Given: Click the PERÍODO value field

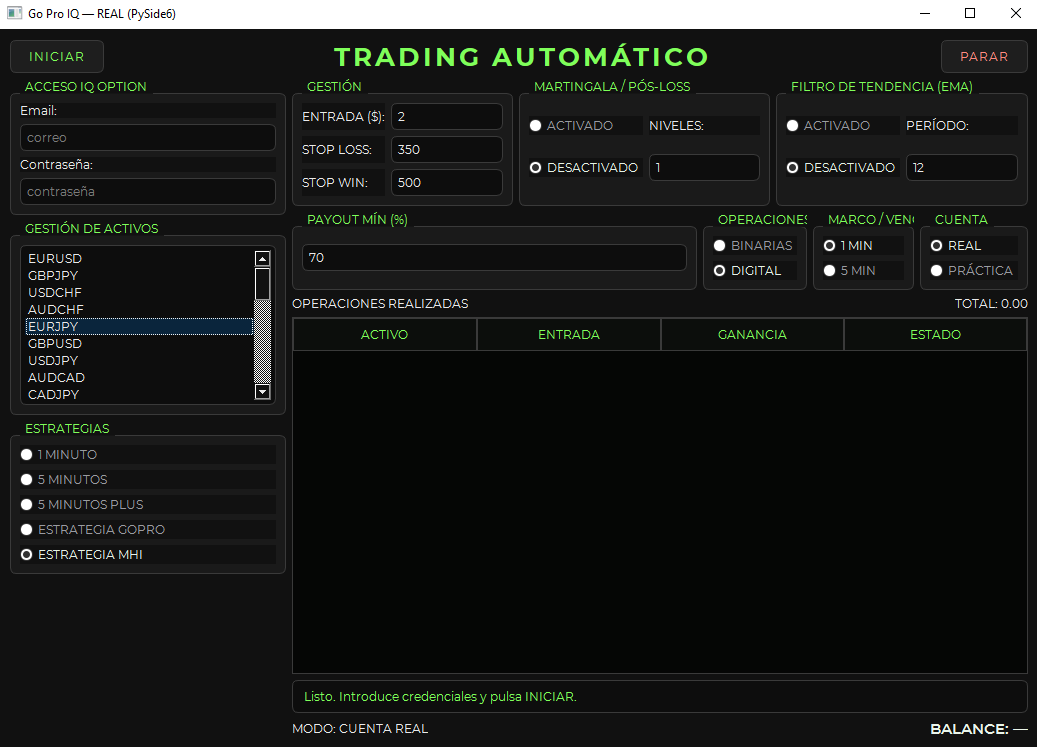Looking at the screenshot, I should [962, 168].
